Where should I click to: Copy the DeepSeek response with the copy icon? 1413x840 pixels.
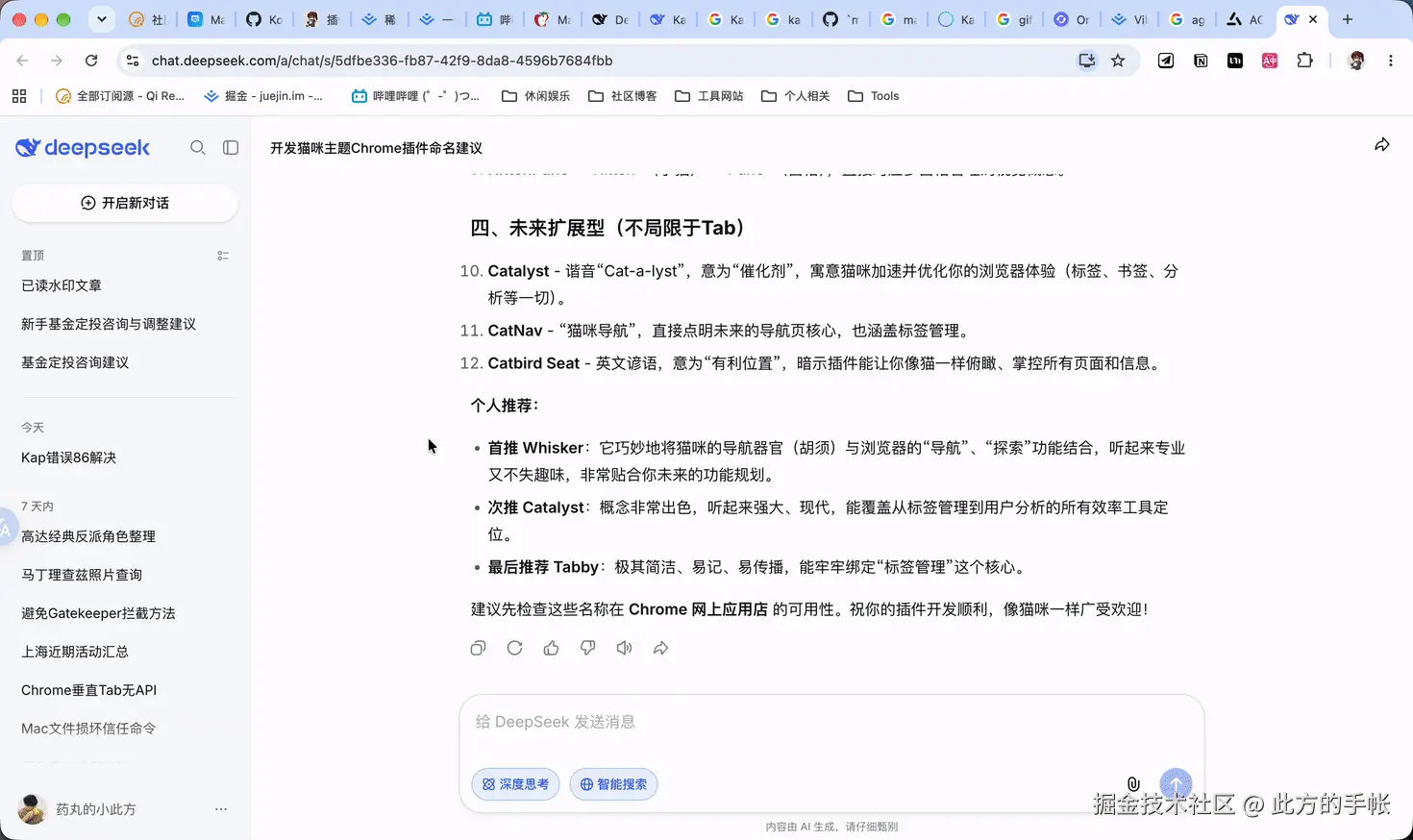[x=478, y=649]
